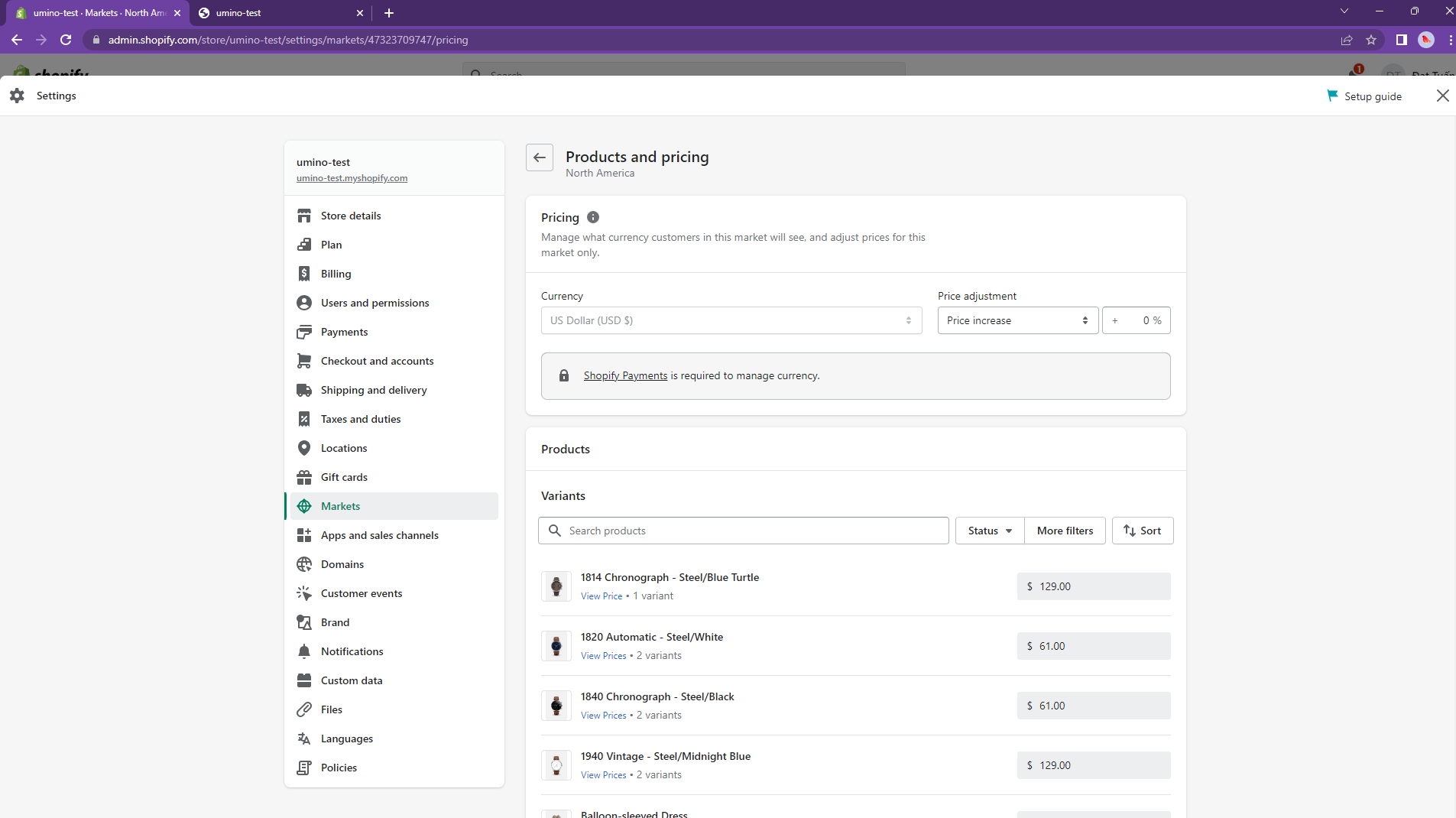Expand the Status filter dropdown

[989, 531]
